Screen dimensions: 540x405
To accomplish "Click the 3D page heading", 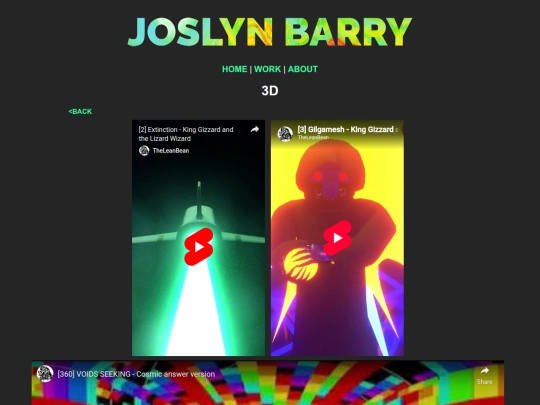I will (x=270, y=91).
